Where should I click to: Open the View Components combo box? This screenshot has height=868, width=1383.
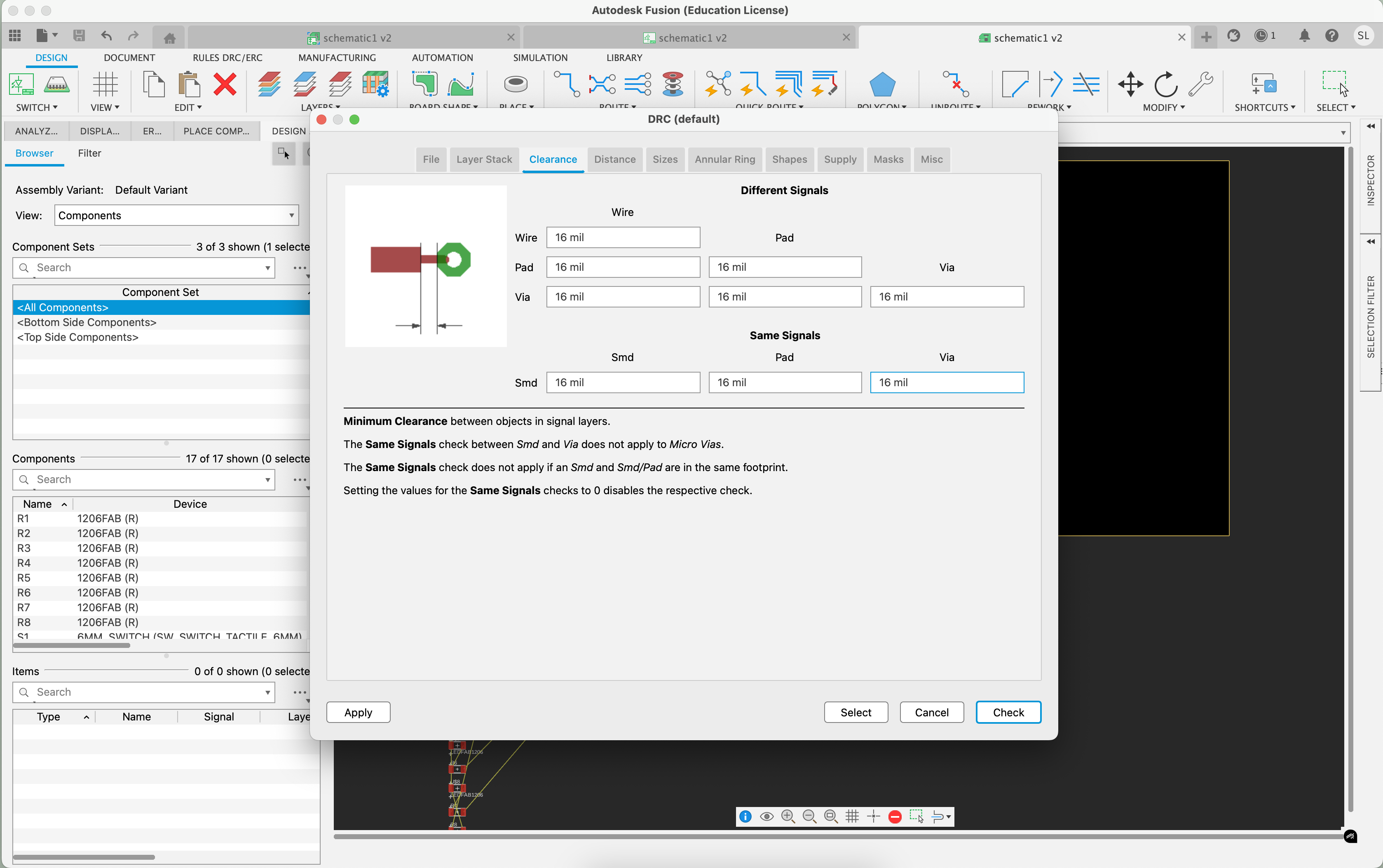pyautogui.click(x=177, y=215)
